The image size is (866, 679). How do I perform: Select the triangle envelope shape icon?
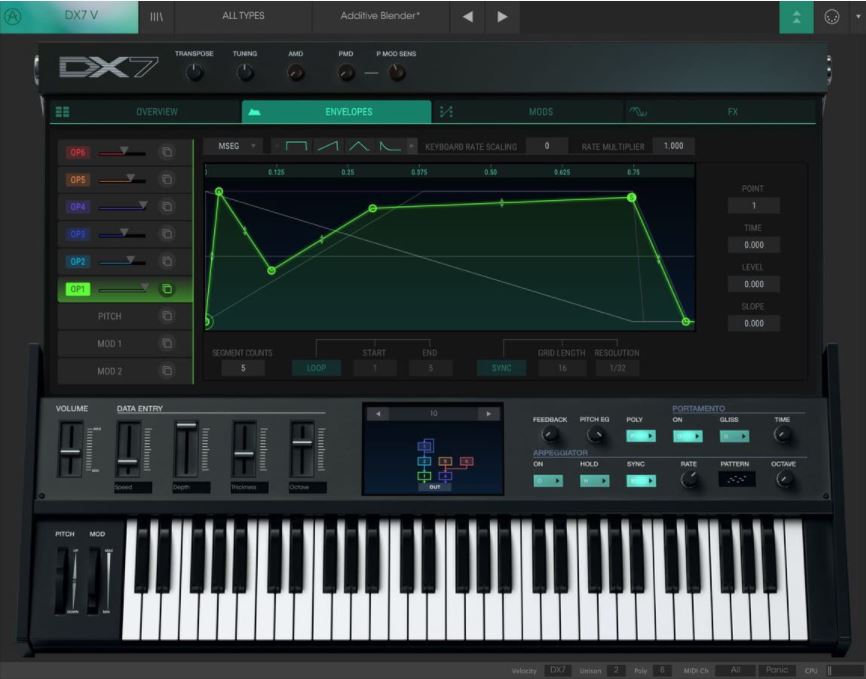(x=358, y=146)
